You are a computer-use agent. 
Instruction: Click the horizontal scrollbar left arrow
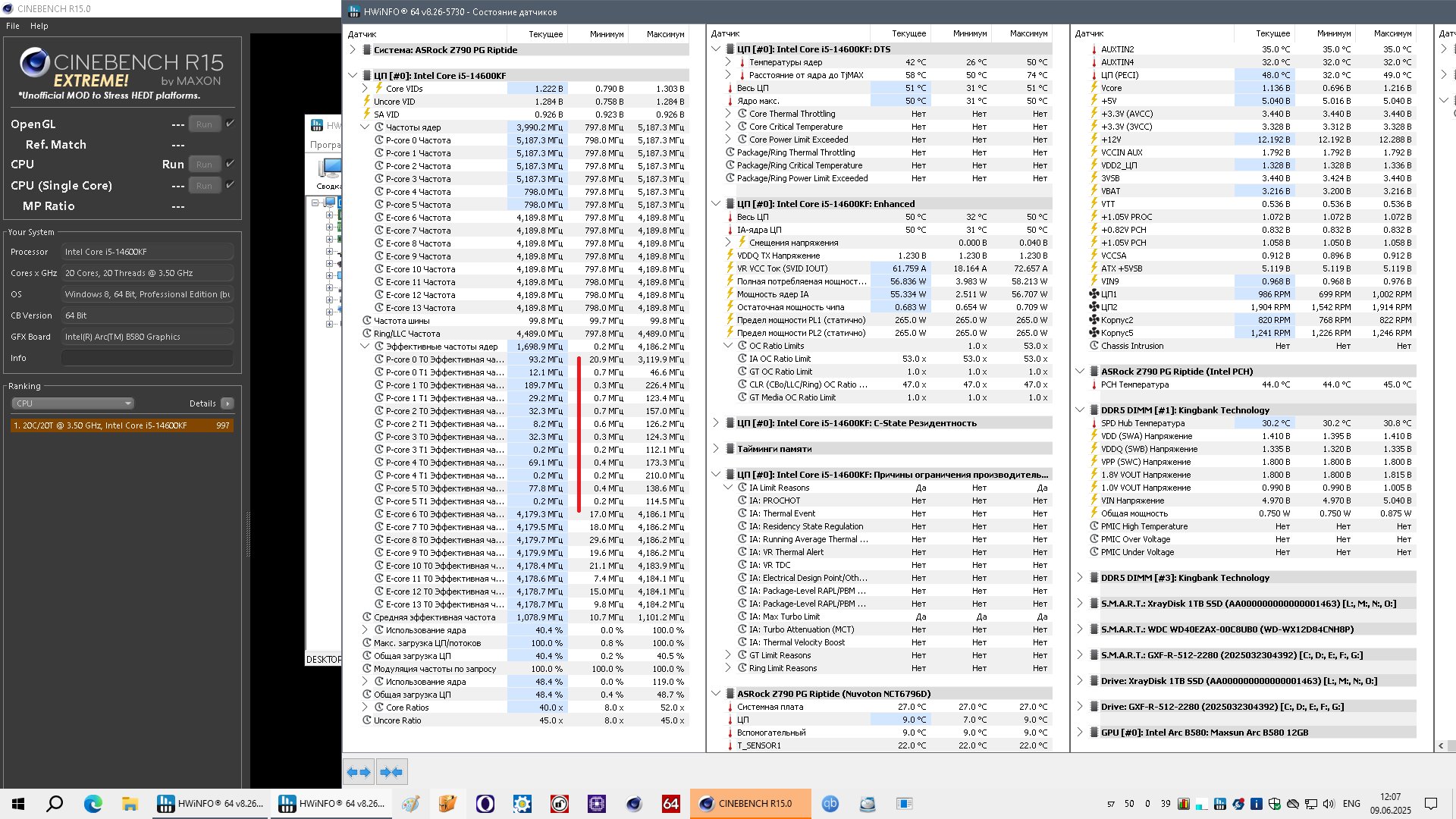click(1441, 746)
